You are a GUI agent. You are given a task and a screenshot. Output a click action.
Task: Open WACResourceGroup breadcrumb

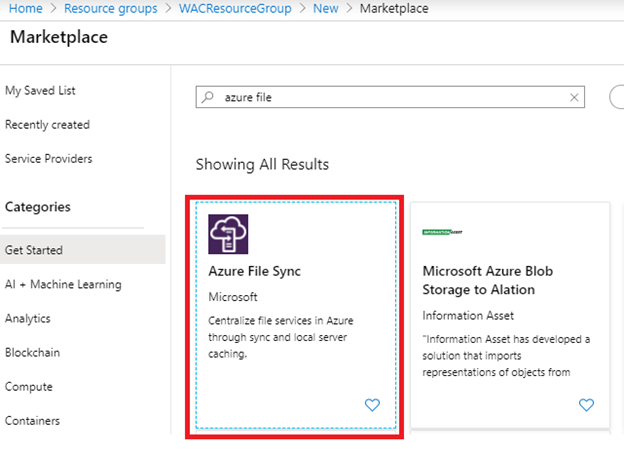point(235,8)
